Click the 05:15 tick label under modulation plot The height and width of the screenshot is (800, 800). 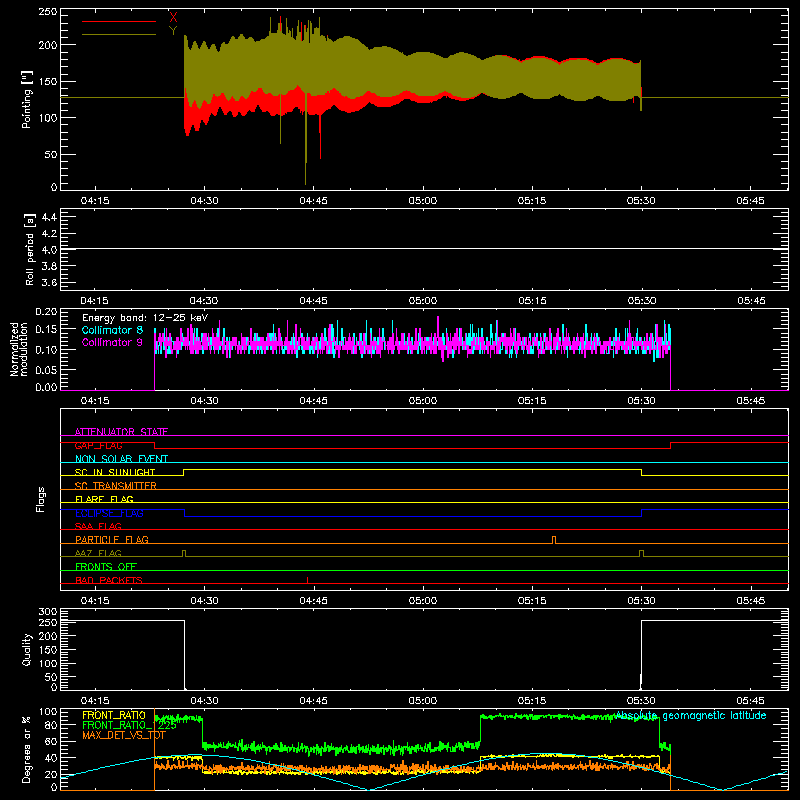click(532, 401)
